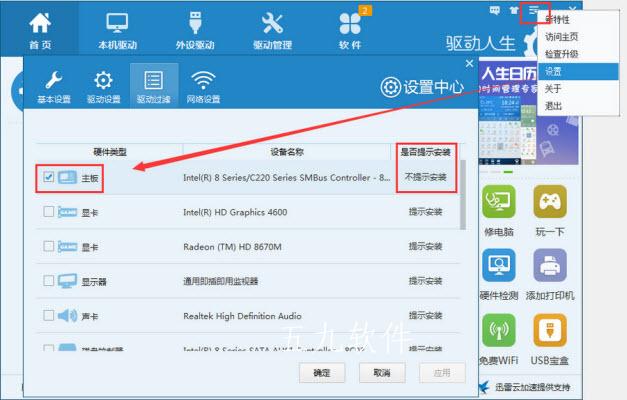The height and width of the screenshot is (400, 627).
Task: Click the 声卡 speaker icon
Action: (x=67, y=316)
